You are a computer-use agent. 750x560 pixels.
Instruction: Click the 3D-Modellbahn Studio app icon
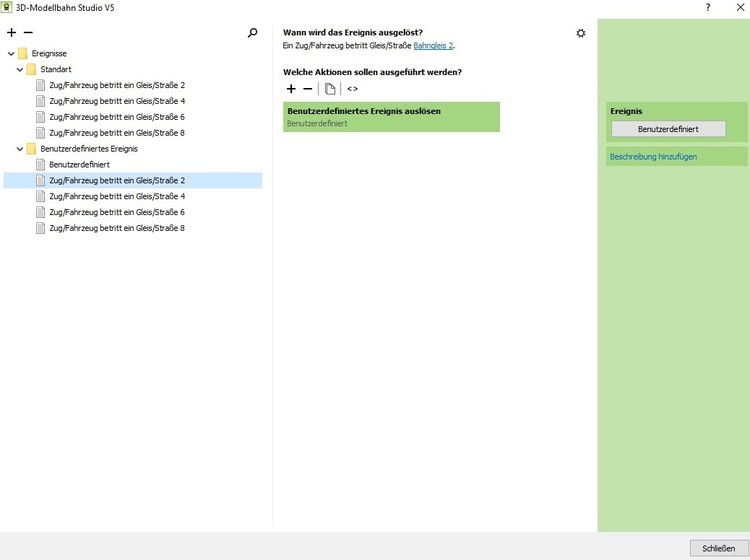pos(6,7)
